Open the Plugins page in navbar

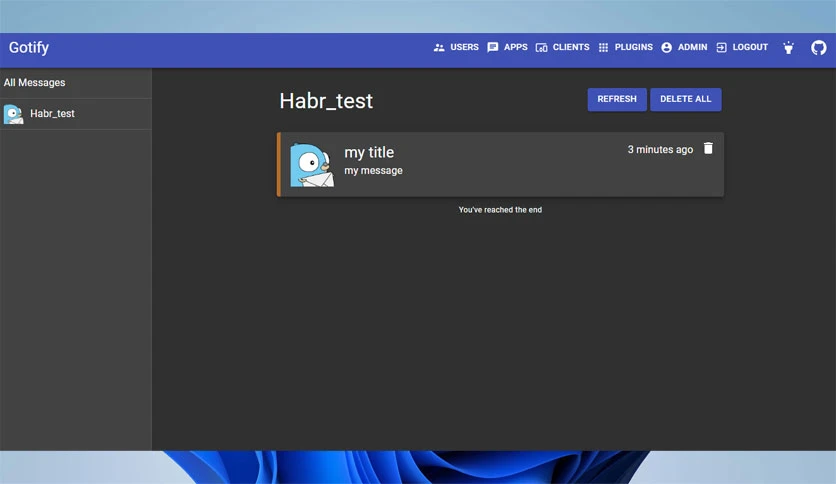(x=625, y=47)
